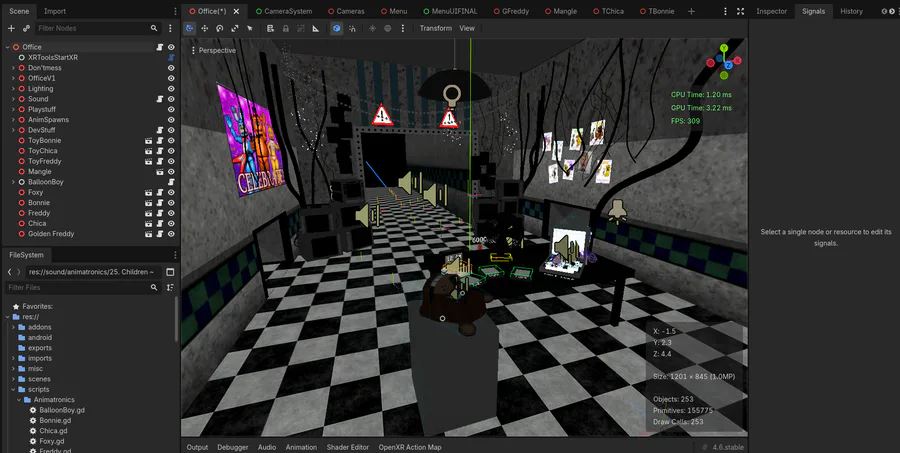Switch to the Import tab

[55, 11]
